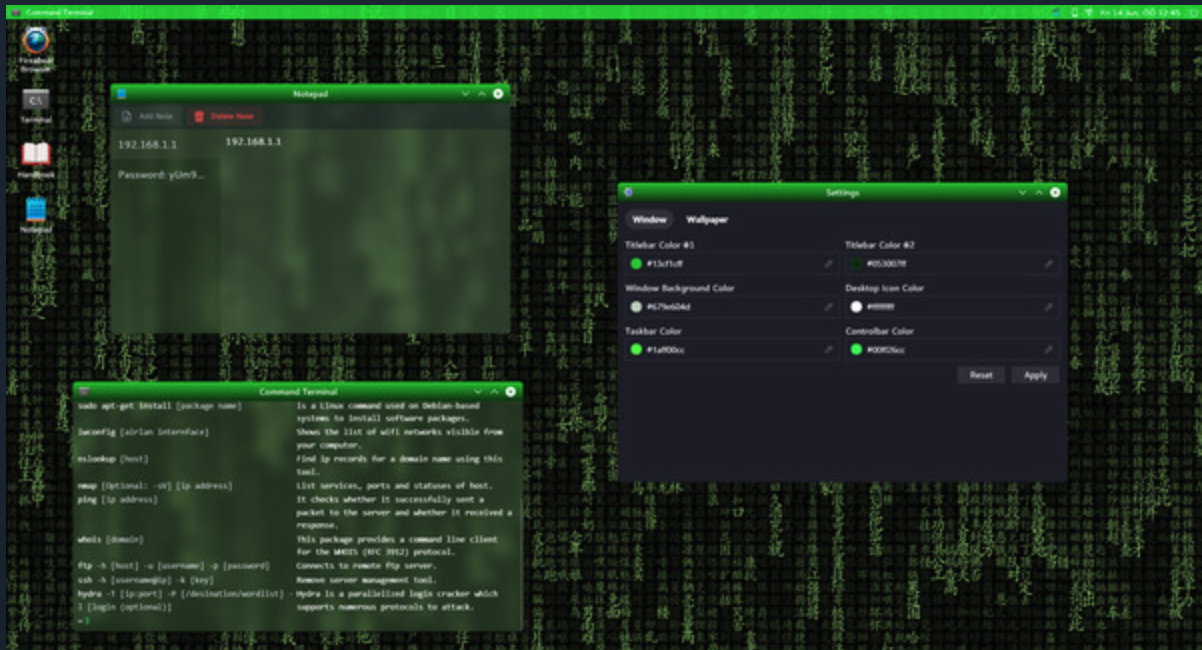
Task: Click Command Terminal entry in top taskbar
Action: point(52,12)
